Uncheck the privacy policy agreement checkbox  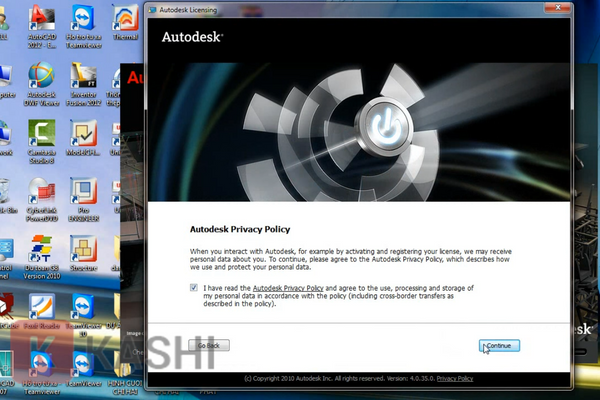(x=193, y=287)
